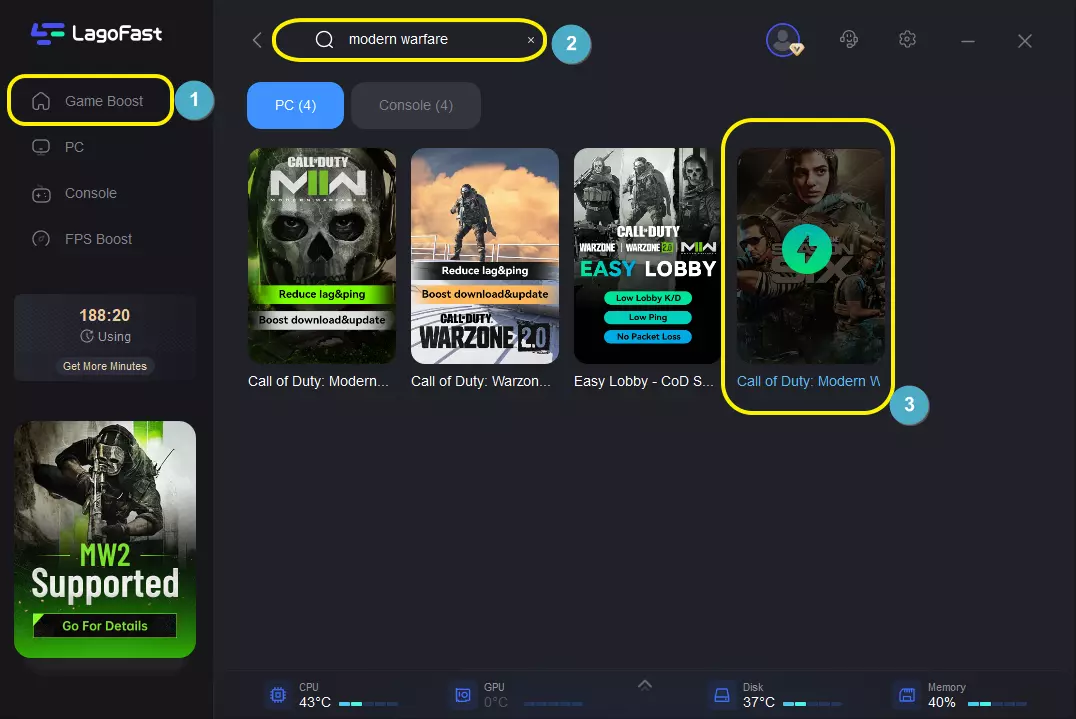Open the PC sidebar section

pos(74,147)
